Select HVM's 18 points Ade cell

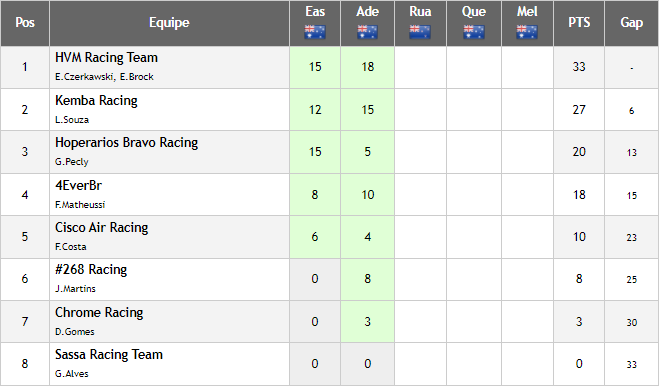(x=367, y=67)
